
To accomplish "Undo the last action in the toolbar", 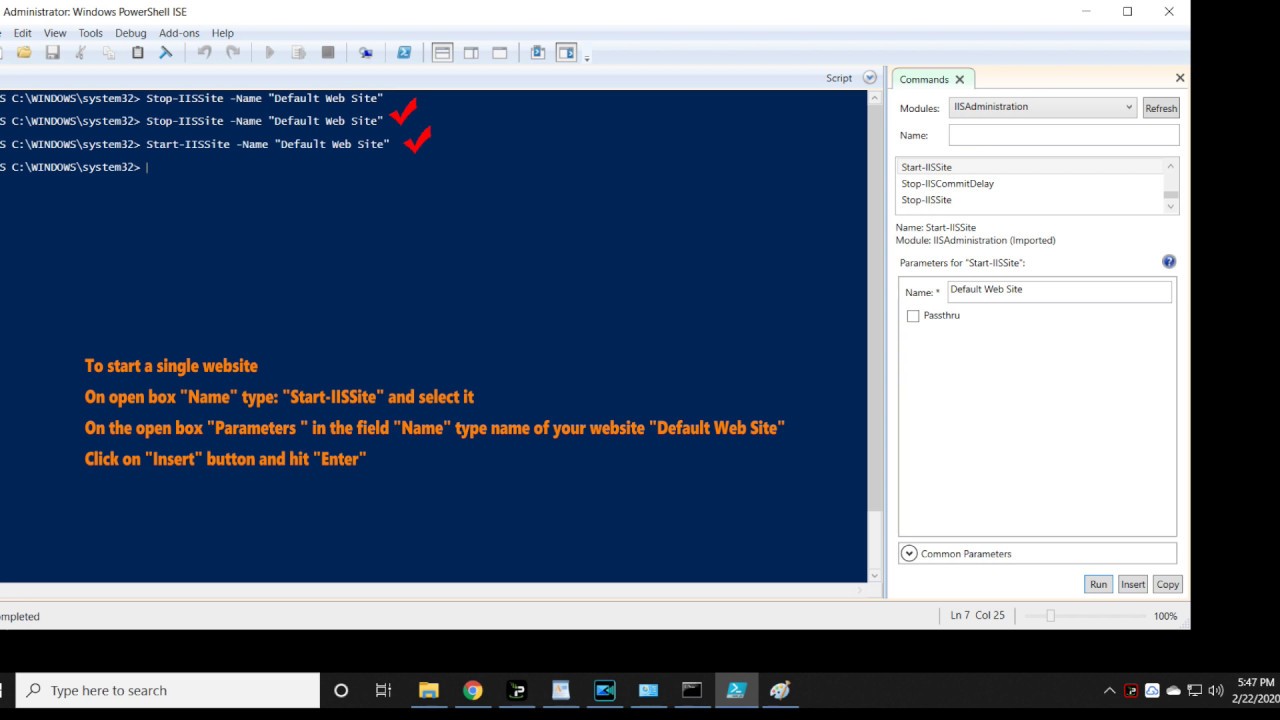I will (x=204, y=53).
